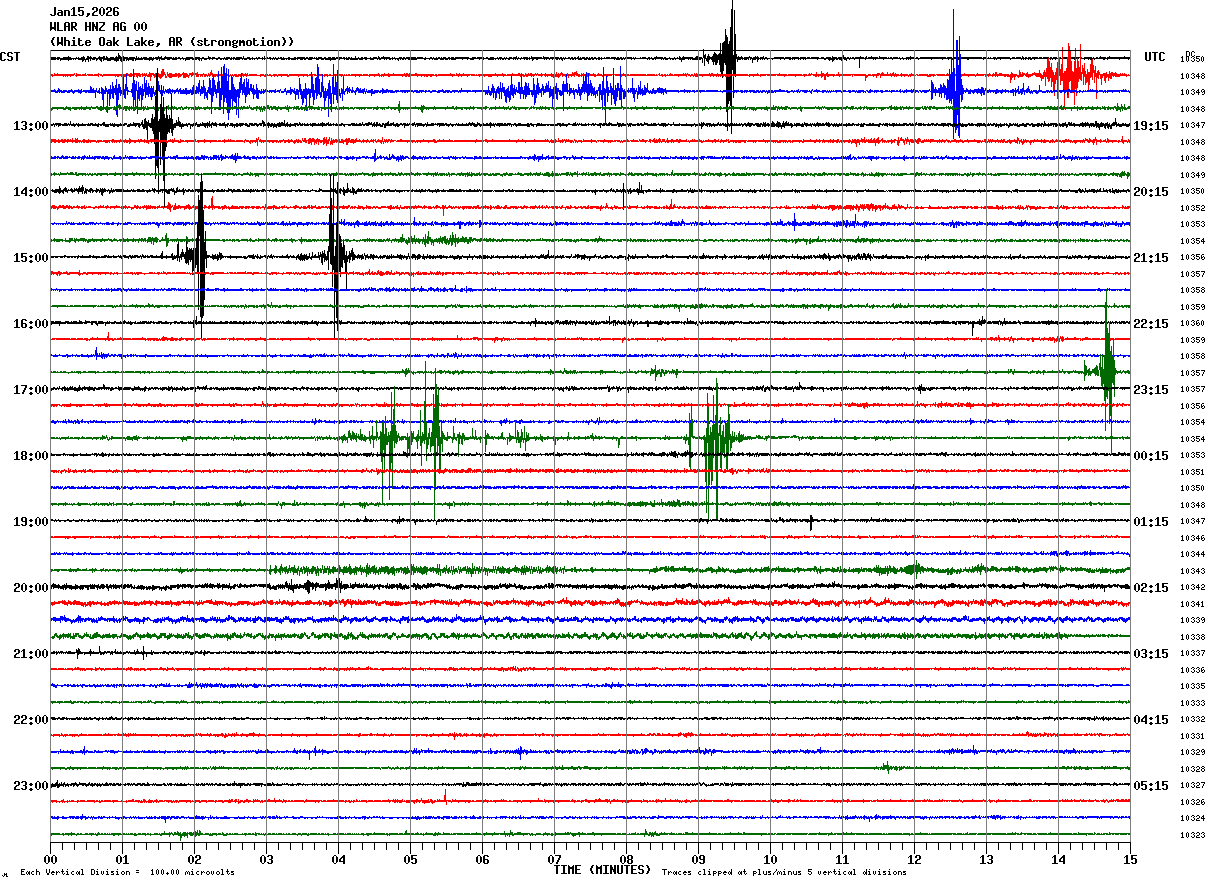Click the 05:15 UTC time label
The height and width of the screenshot is (886, 1210).
click(1151, 786)
